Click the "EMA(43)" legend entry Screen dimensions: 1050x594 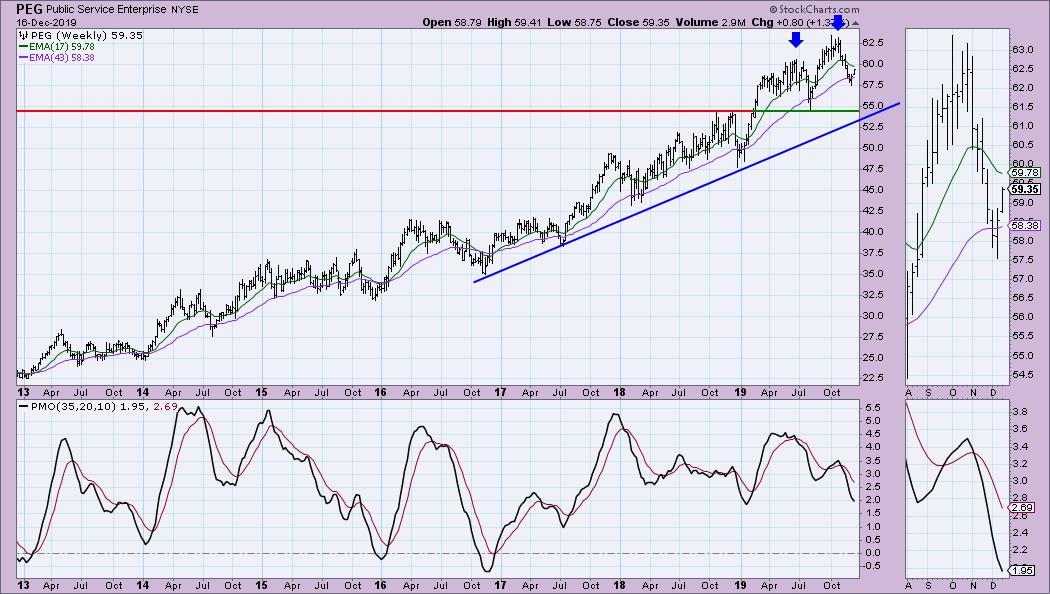[57, 58]
